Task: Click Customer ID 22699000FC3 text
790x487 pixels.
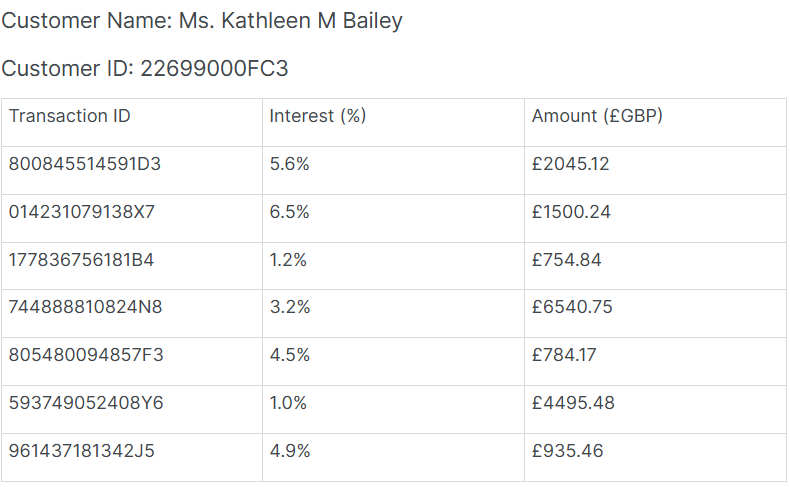Action: pos(145,69)
